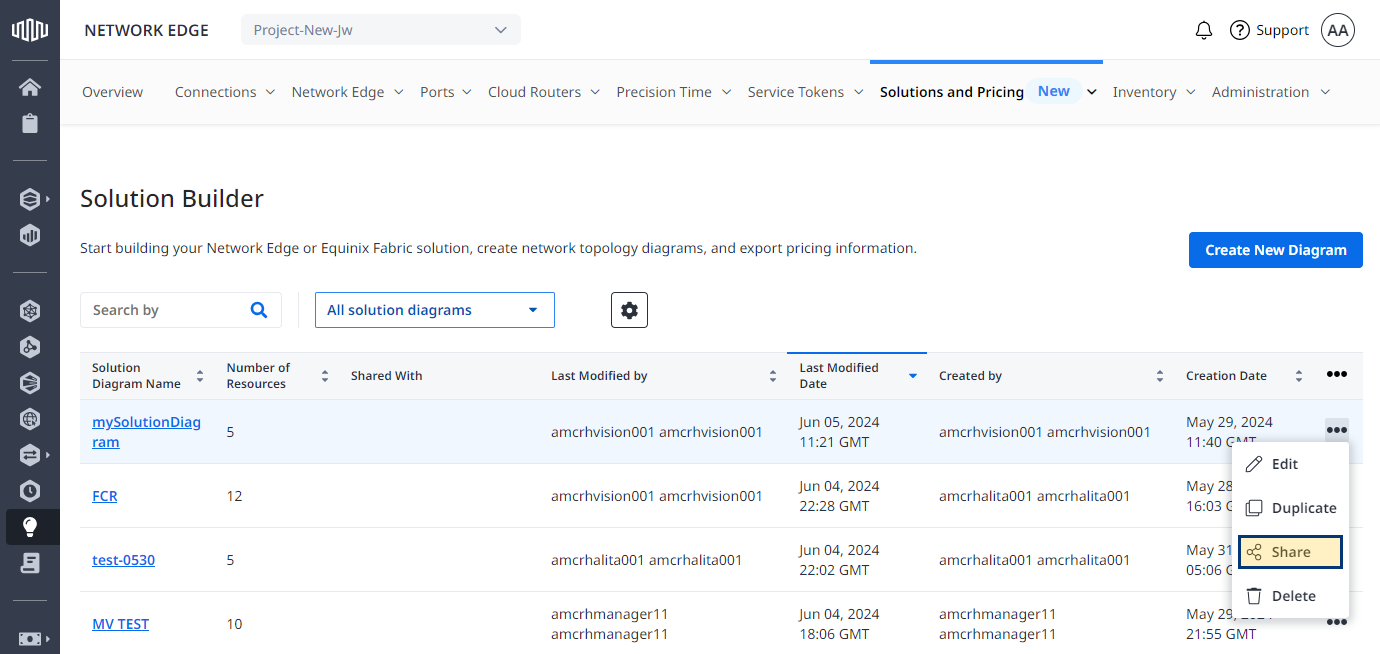
Task: Go to Home via sidebar house icon
Action: click(30, 87)
